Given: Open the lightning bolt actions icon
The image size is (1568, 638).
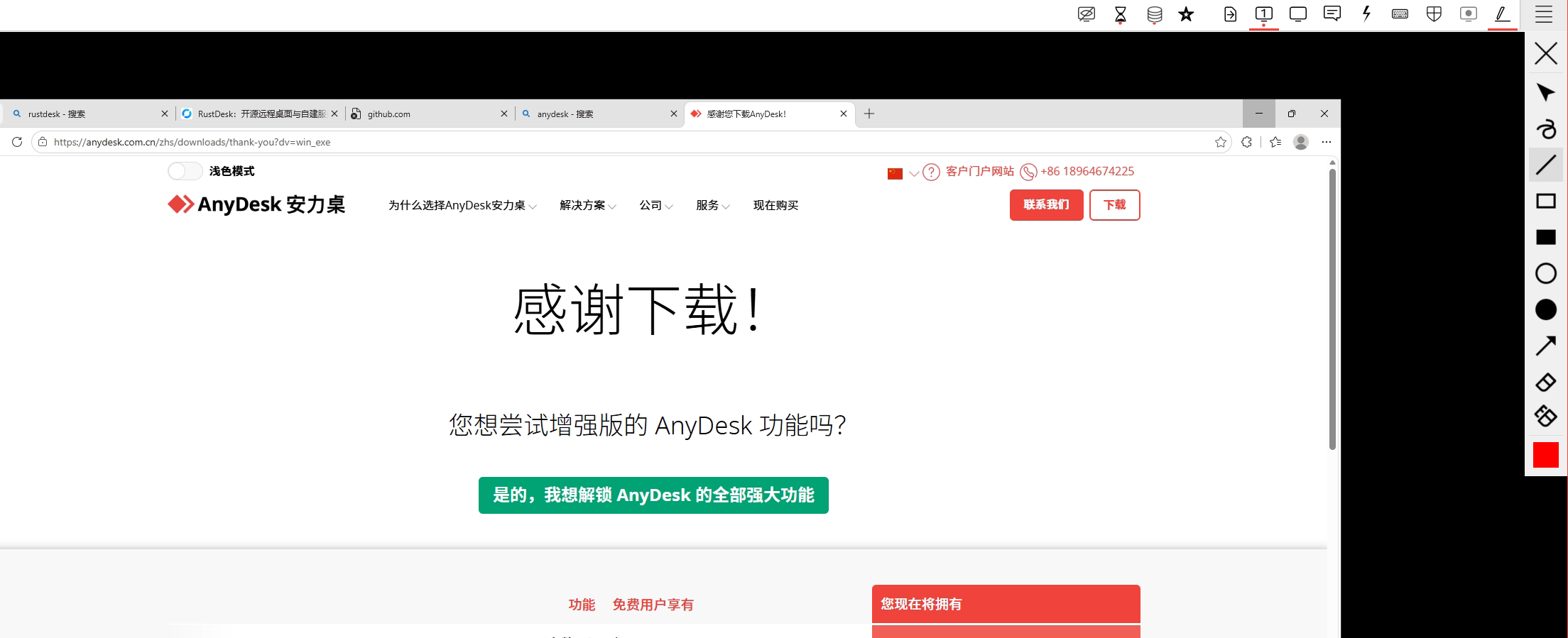Looking at the screenshot, I should click(1366, 13).
